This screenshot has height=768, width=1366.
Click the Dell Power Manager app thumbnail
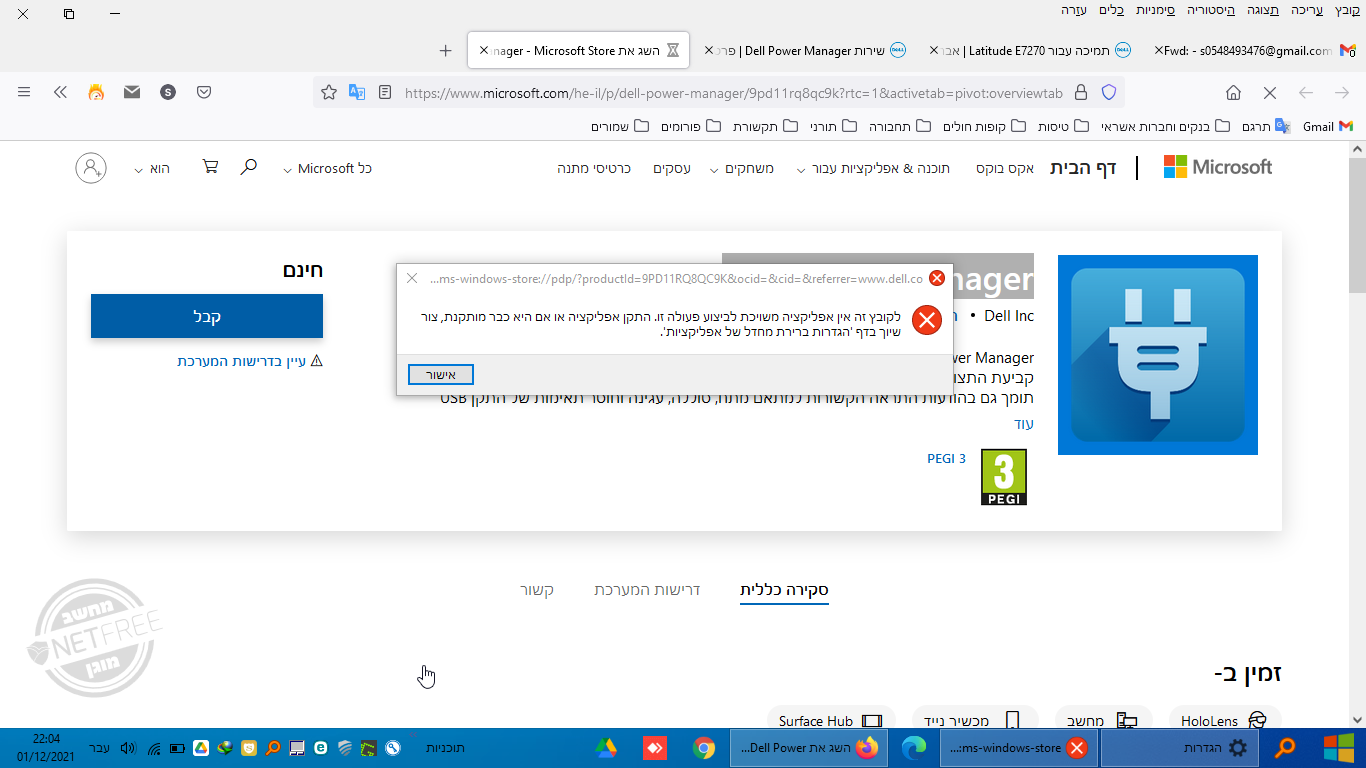tap(1158, 355)
